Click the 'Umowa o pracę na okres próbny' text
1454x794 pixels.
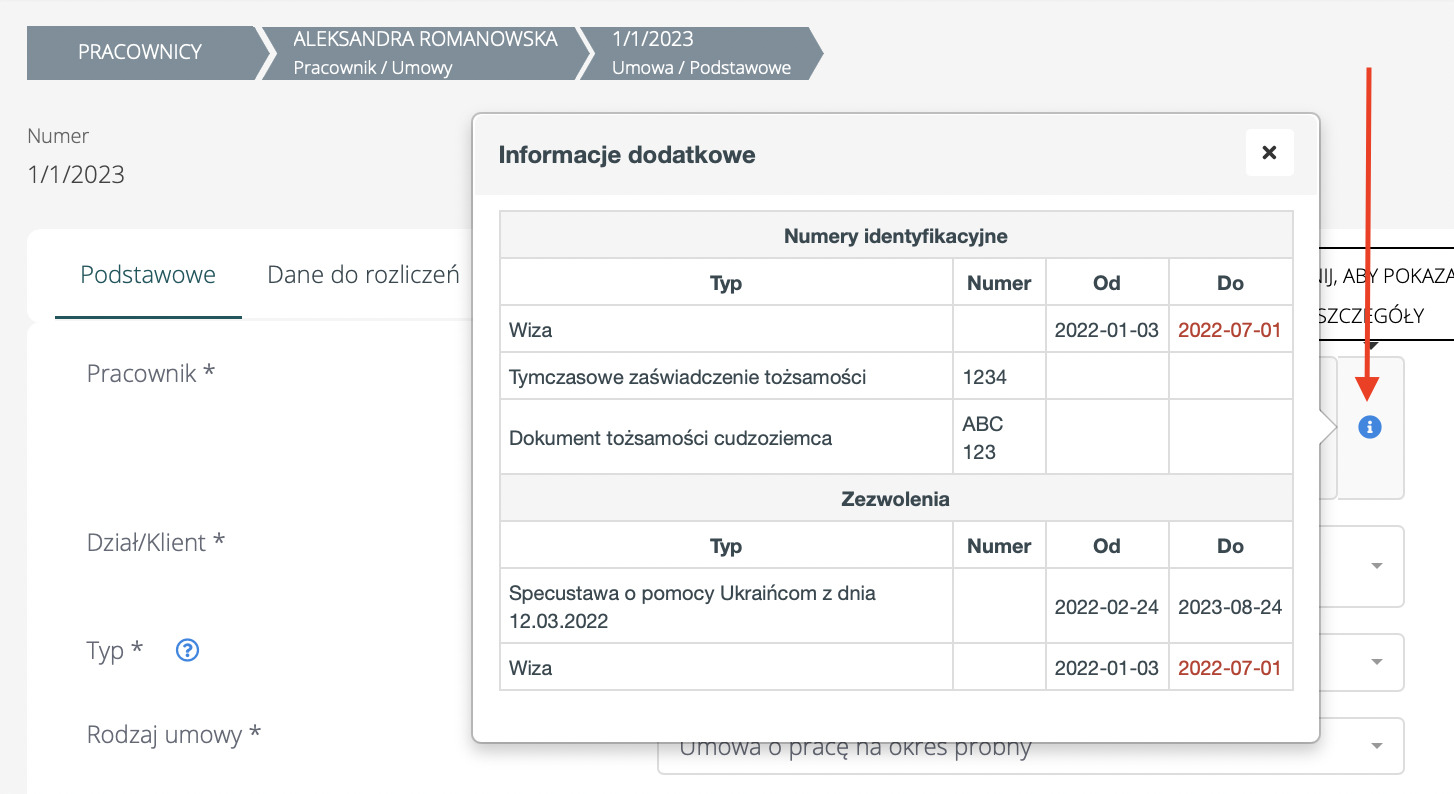pos(855,750)
